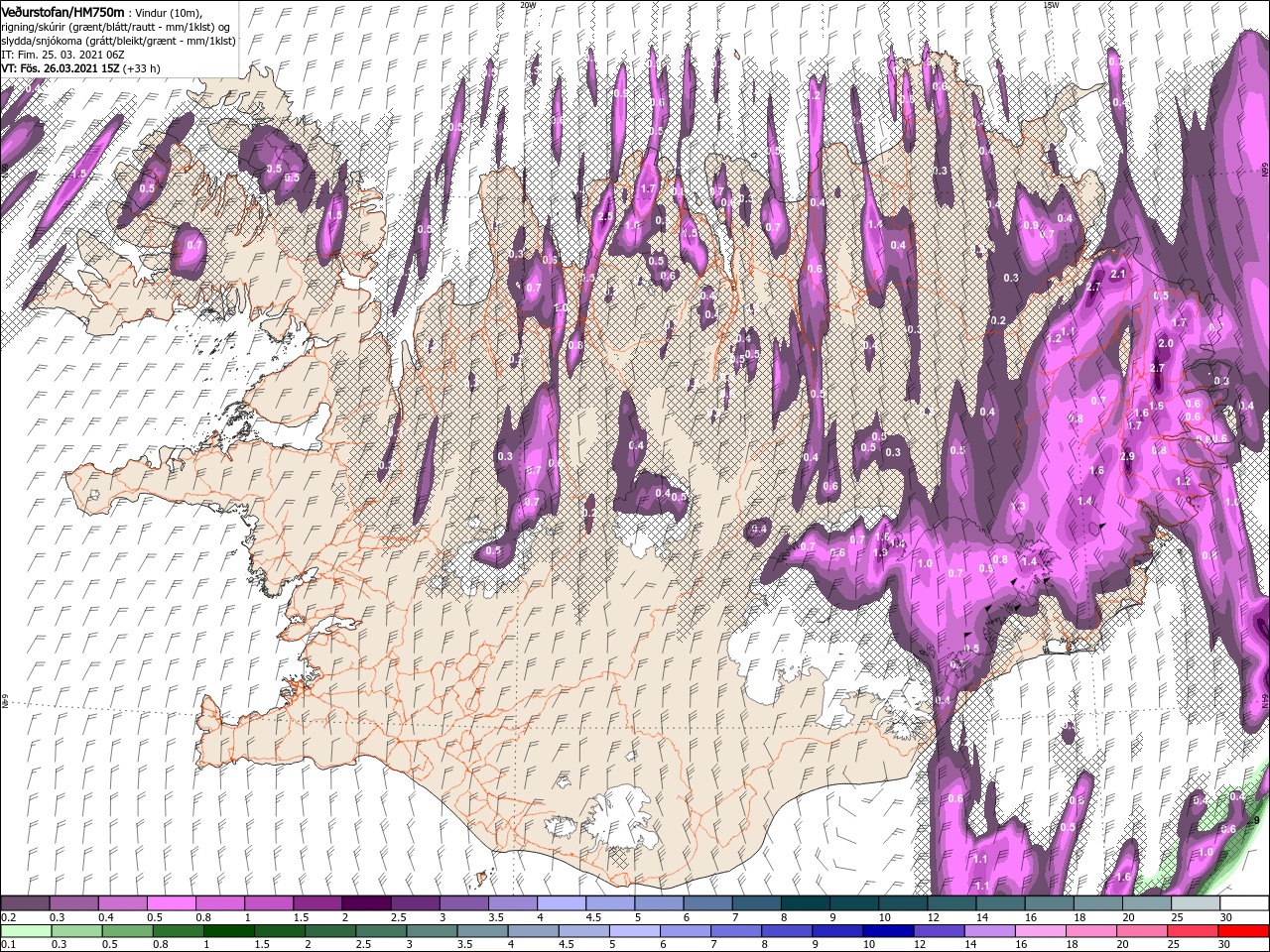Screen dimensions: 1270x952
Task: Click the '2.9' snowfall value on the map
Action: pyautogui.click(x=1126, y=456)
